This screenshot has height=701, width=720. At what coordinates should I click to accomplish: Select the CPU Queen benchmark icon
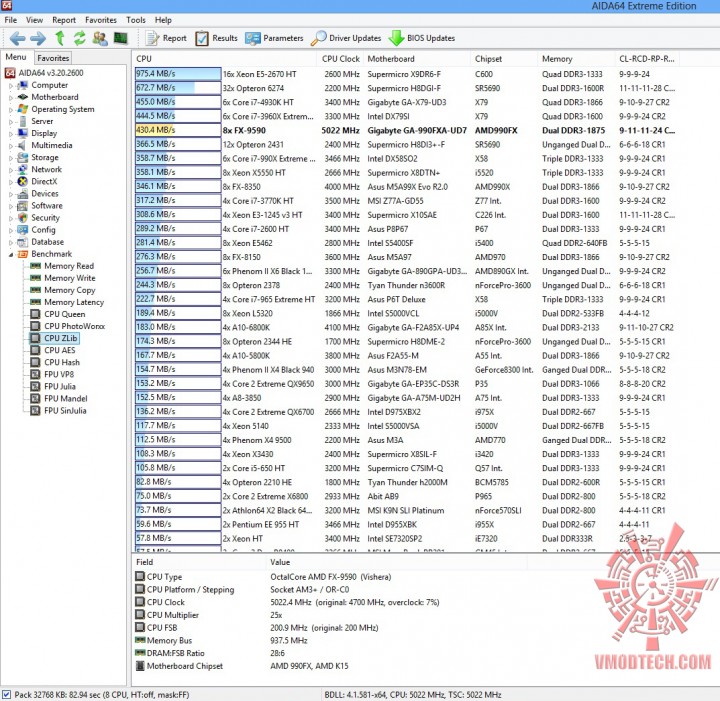click(x=35, y=314)
